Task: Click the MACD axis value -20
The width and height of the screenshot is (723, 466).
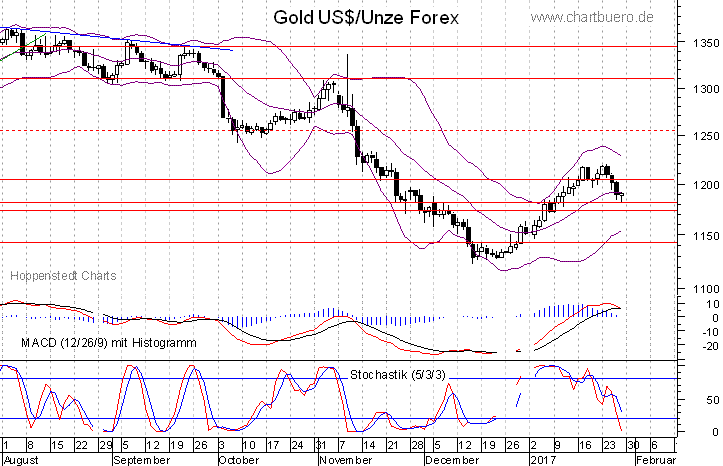Action: tap(711, 346)
